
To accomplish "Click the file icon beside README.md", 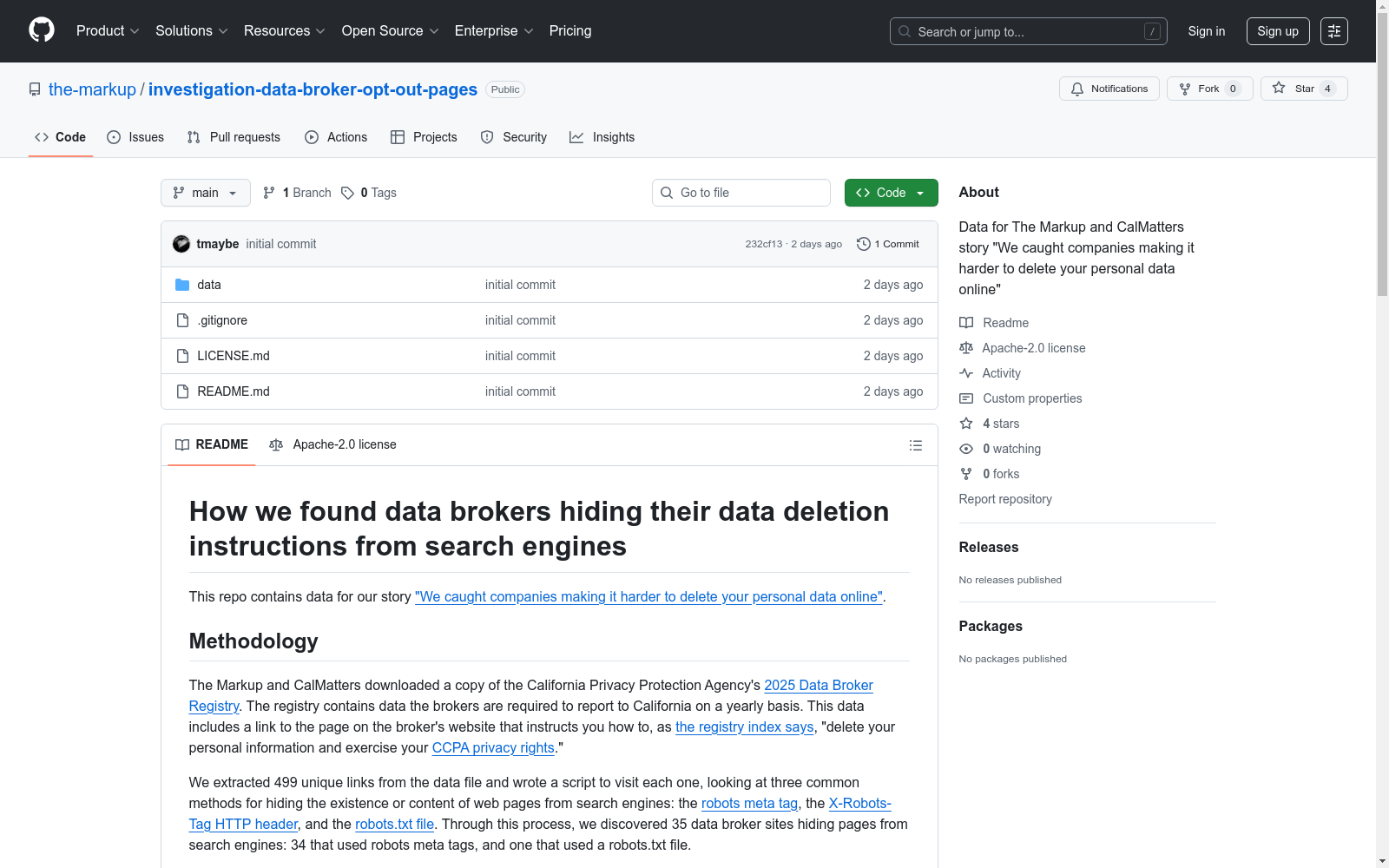I will [182, 391].
